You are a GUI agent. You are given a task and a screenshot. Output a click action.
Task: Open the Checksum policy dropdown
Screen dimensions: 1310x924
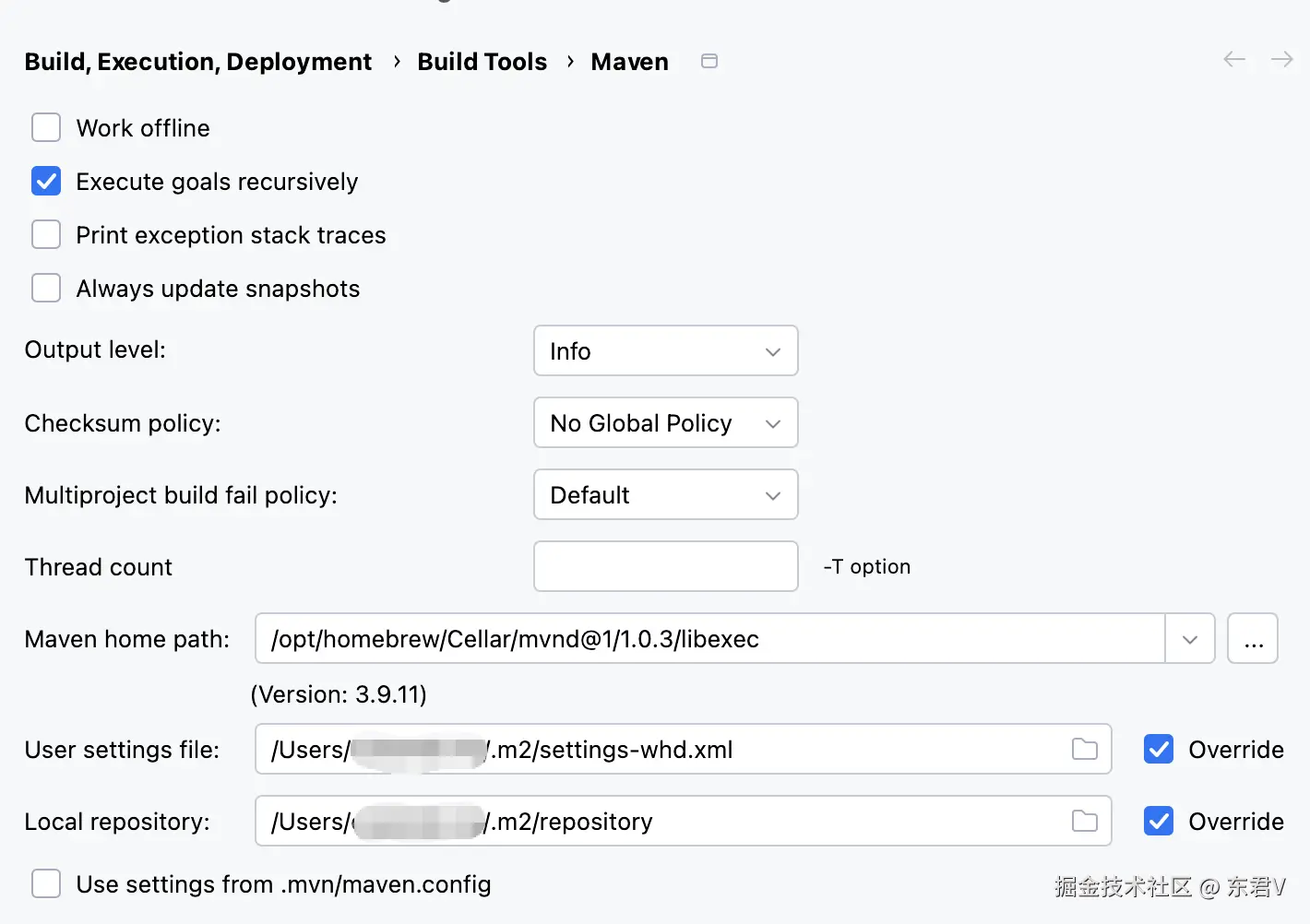665,422
